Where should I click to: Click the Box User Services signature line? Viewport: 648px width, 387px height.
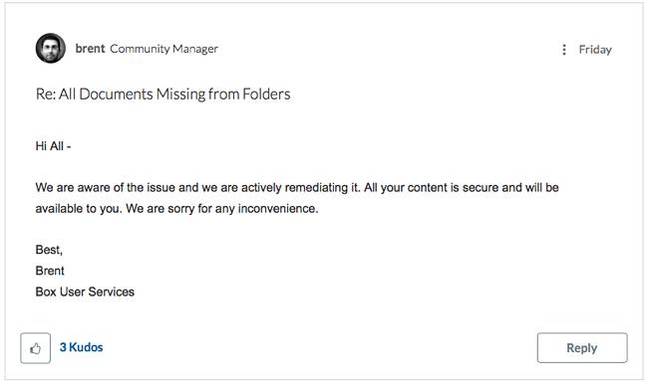point(85,291)
